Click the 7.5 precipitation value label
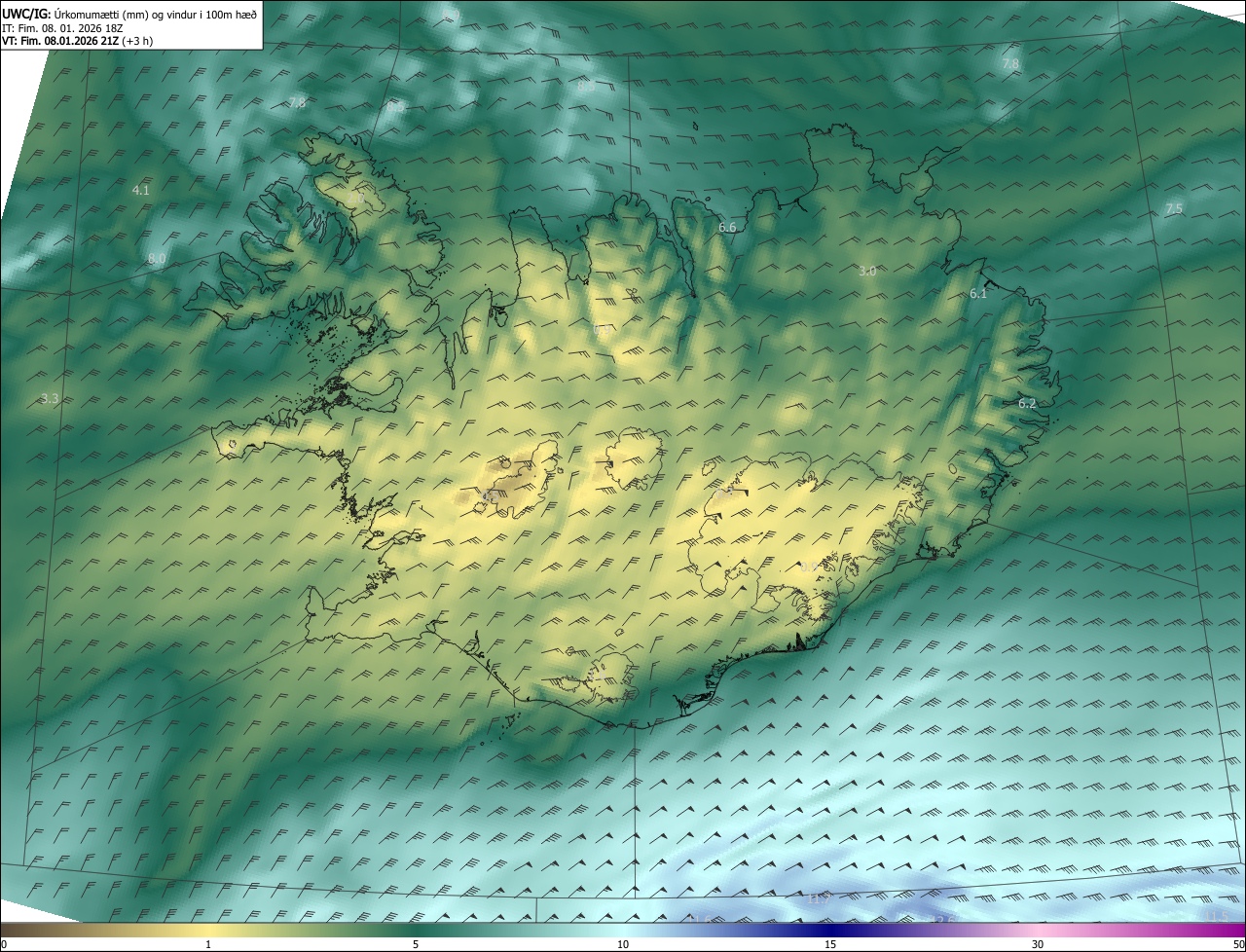Screen dimensions: 1246x952 pyautogui.click(x=1174, y=209)
